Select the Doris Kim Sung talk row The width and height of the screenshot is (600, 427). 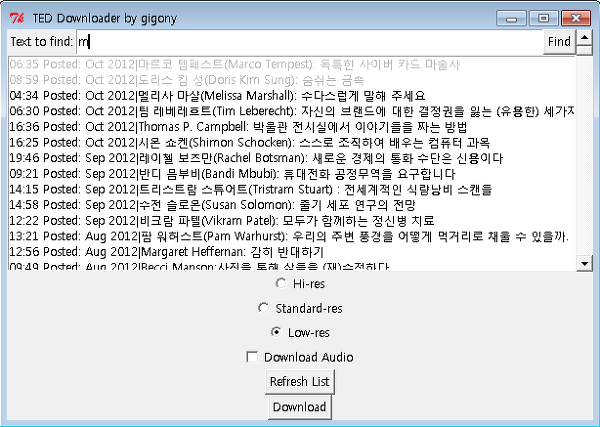(292, 80)
